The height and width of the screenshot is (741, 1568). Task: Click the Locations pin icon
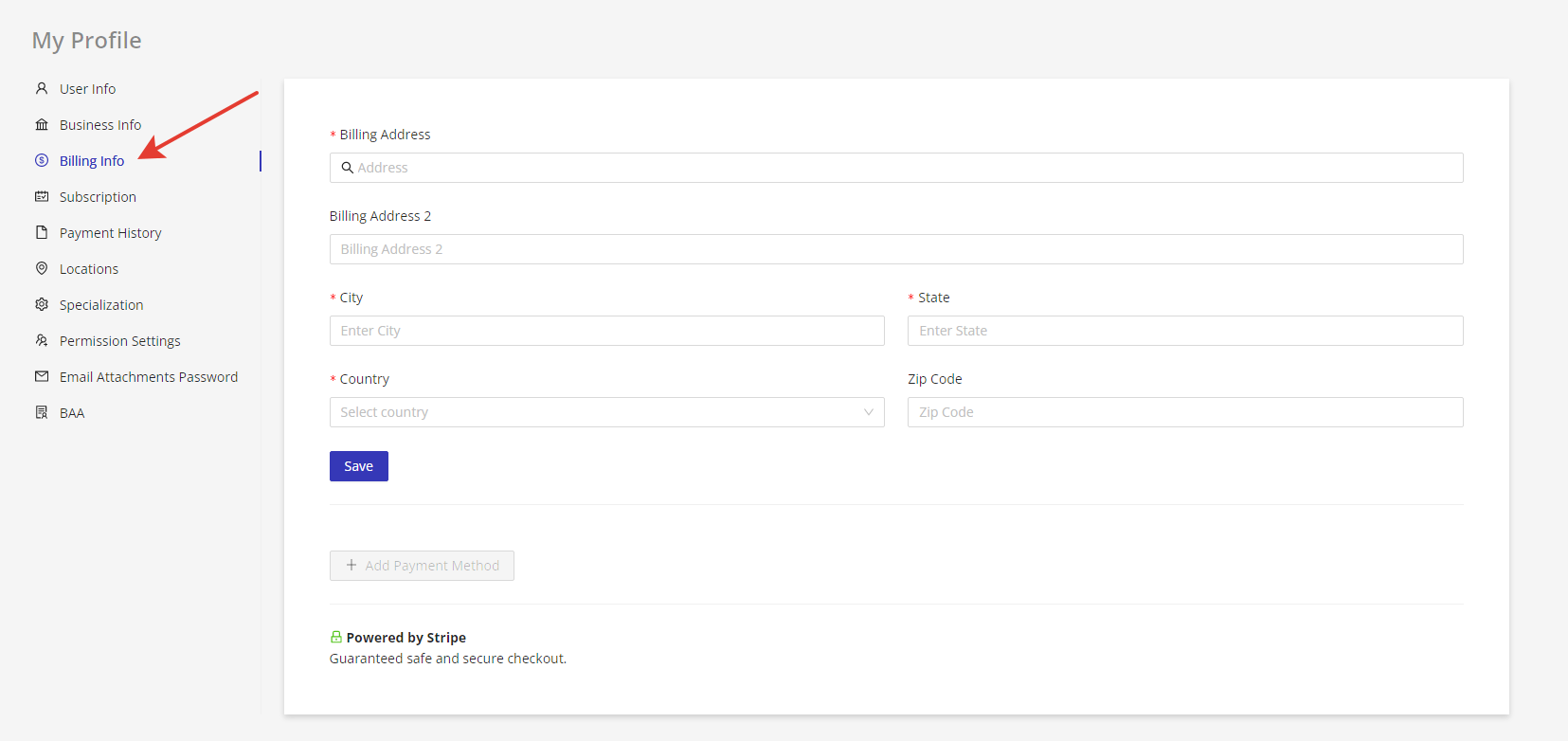point(42,268)
